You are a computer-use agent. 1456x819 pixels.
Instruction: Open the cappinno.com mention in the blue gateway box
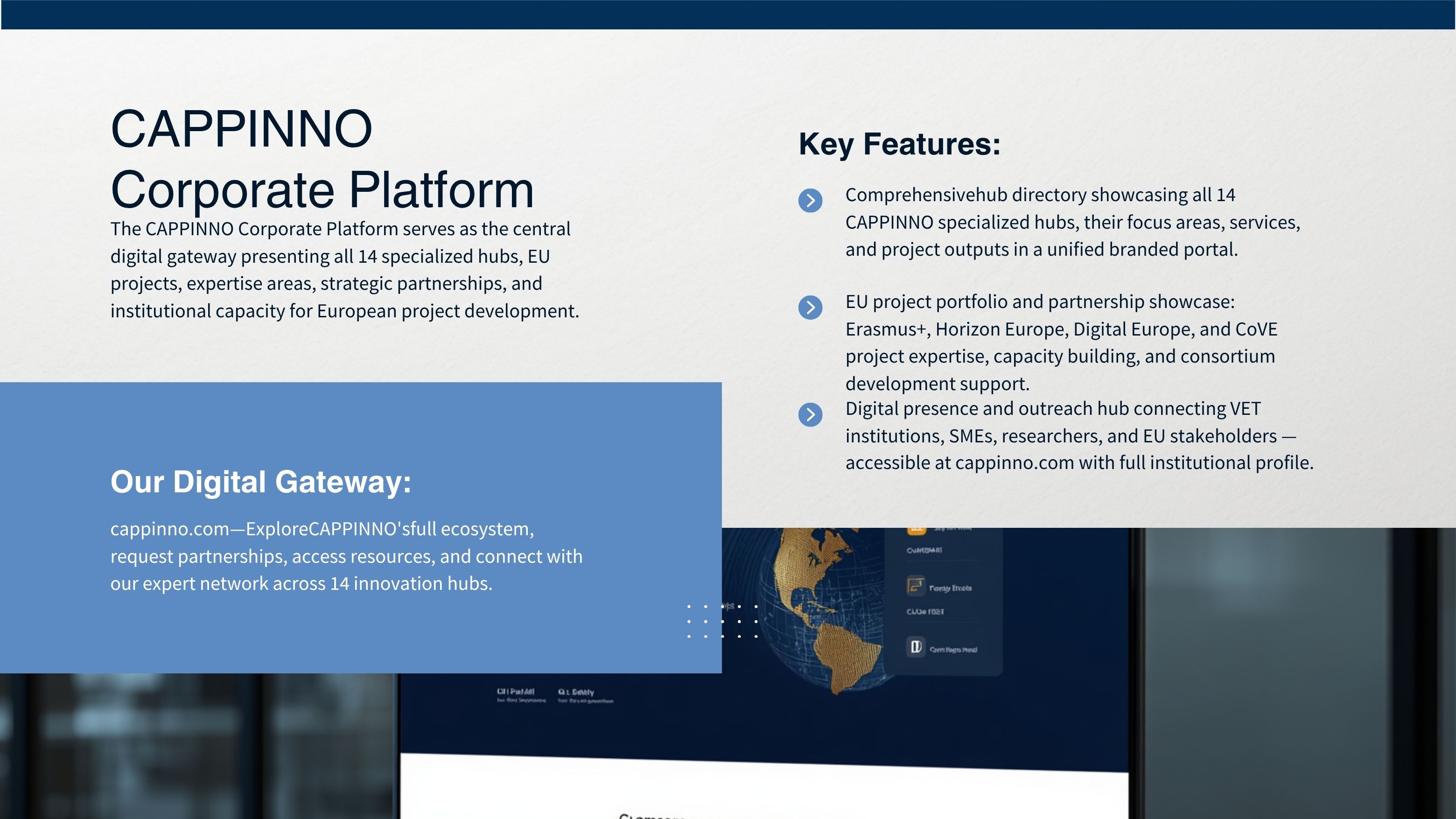[x=169, y=529]
